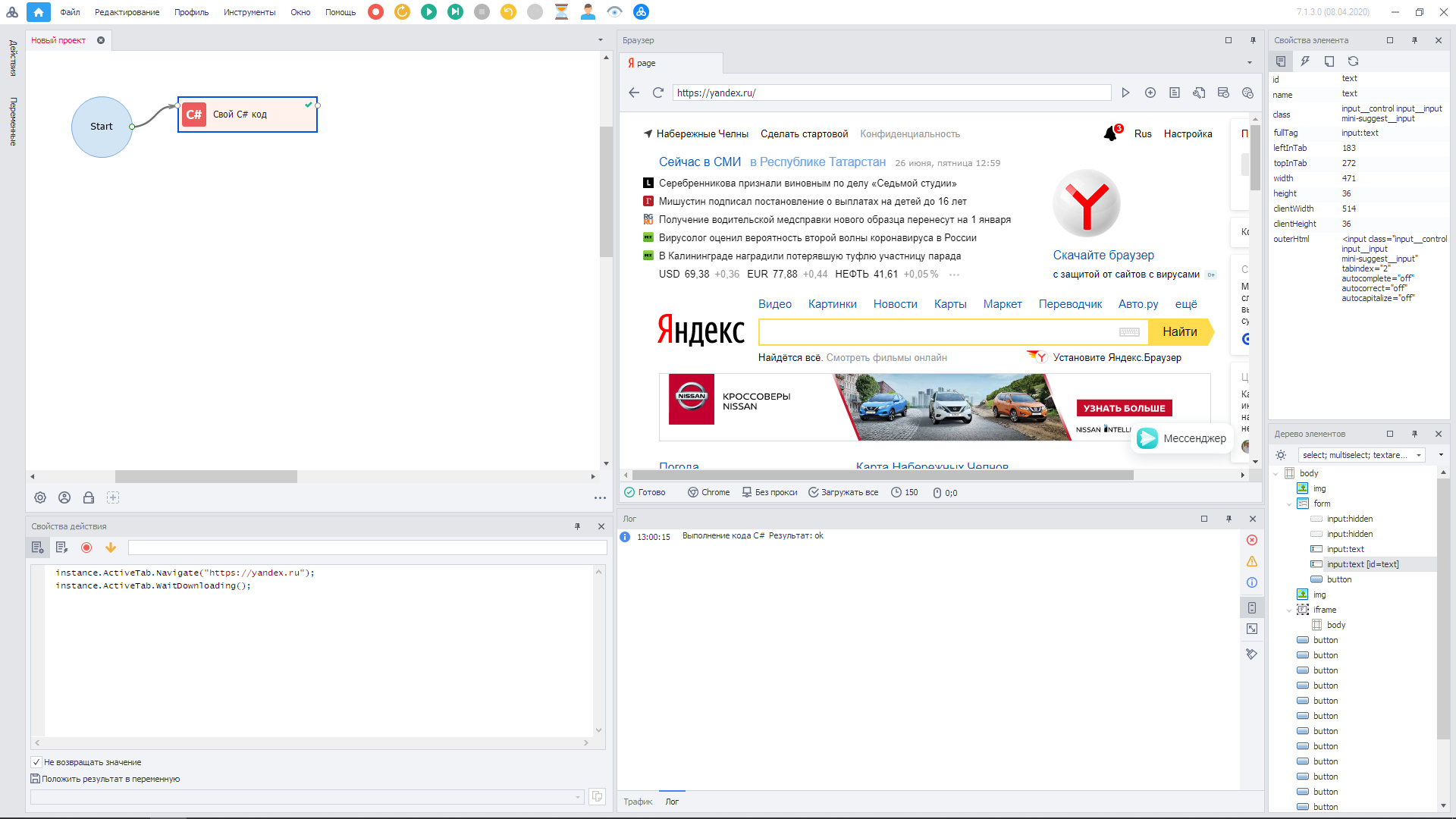Click the green Step-forward button in top toolbar
Image resolution: width=1456 pixels, height=819 pixels.
tap(455, 11)
